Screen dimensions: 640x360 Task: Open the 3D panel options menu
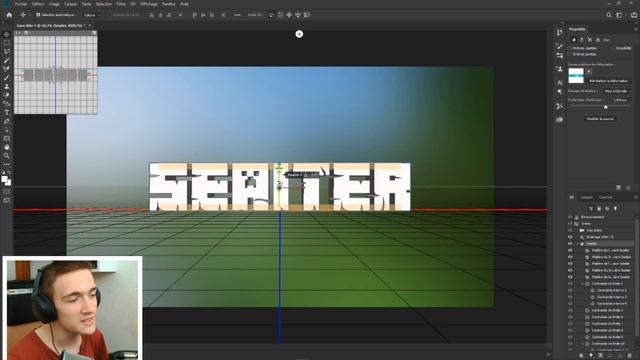(x=636, y=197)
